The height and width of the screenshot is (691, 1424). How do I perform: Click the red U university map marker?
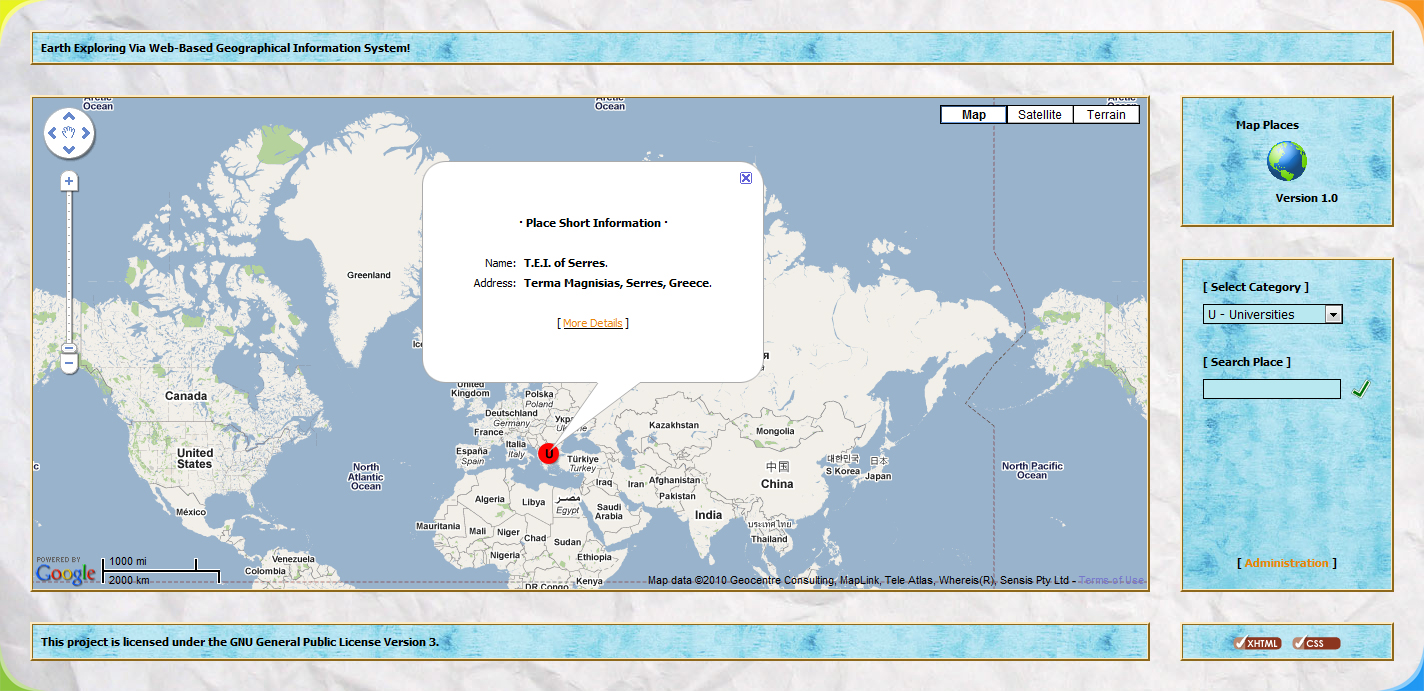[x=548, y=454]
